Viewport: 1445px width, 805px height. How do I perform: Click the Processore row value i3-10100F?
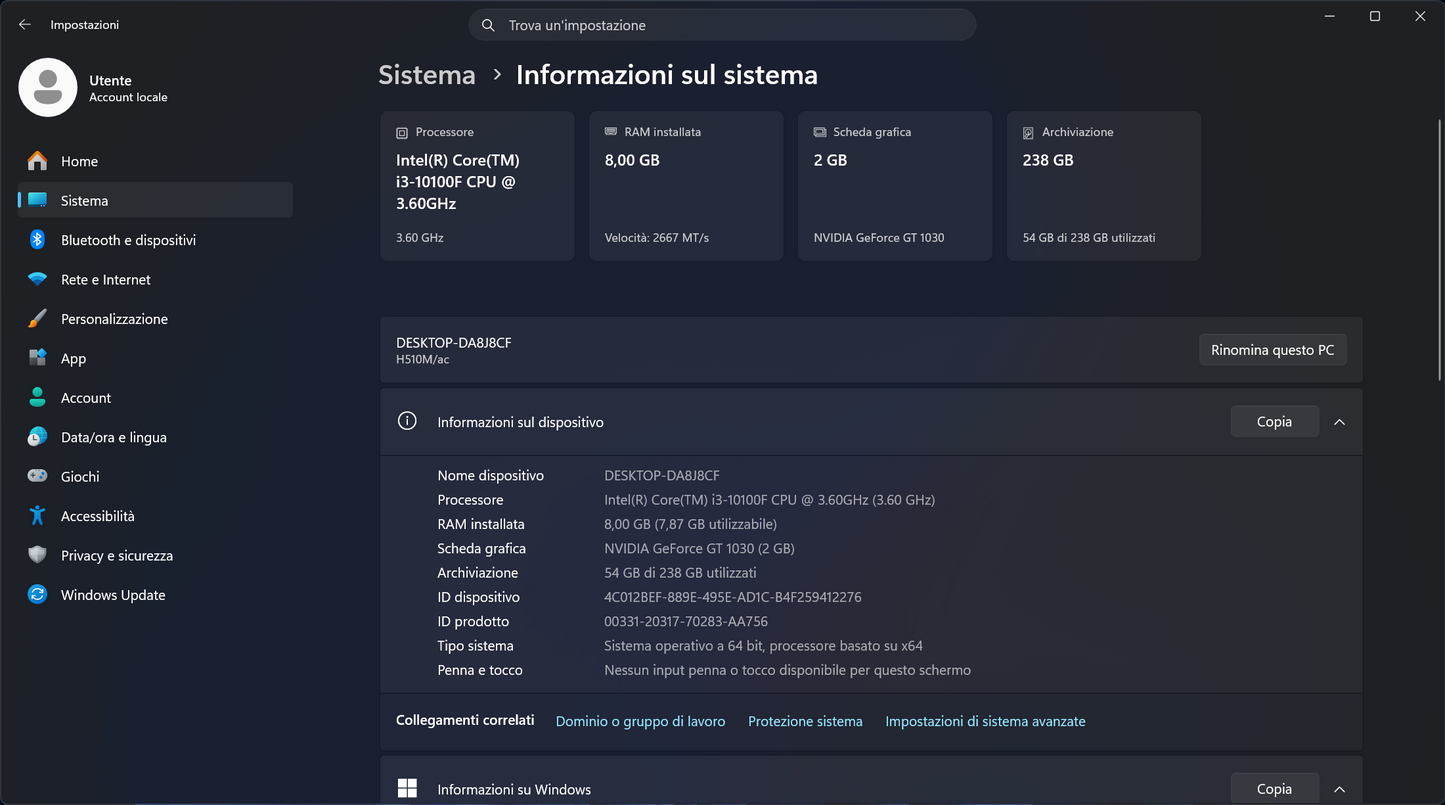tap(770, 500)
